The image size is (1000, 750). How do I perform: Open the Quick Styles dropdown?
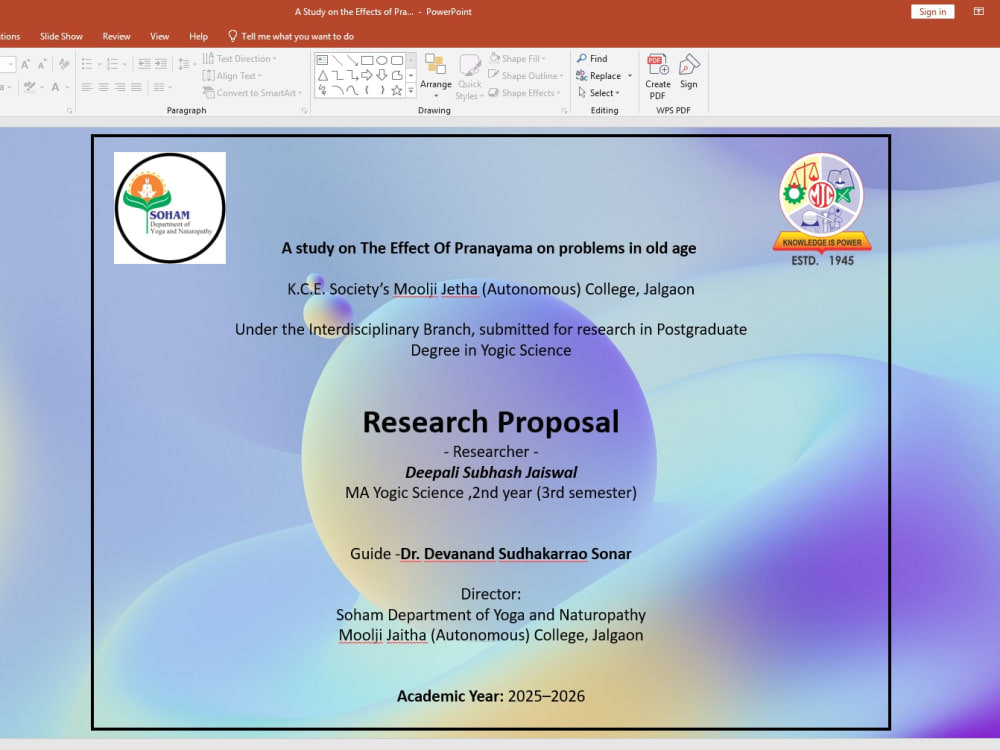[x=469, y=77]
